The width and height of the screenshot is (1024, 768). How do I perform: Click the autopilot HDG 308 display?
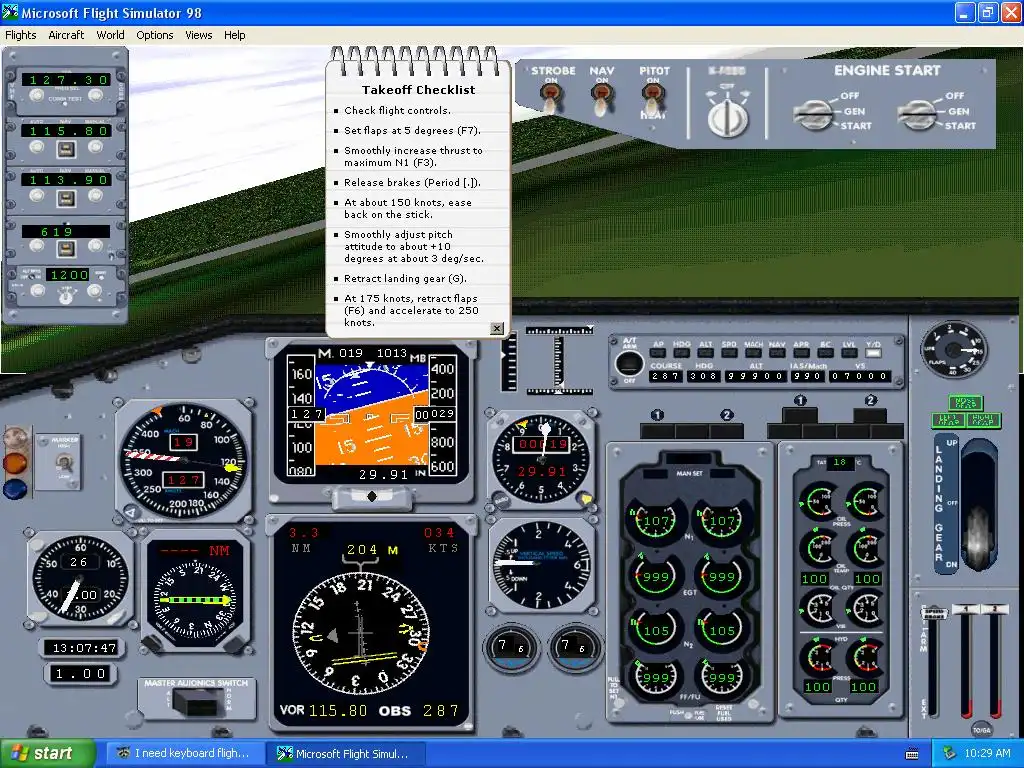point(704,376)
